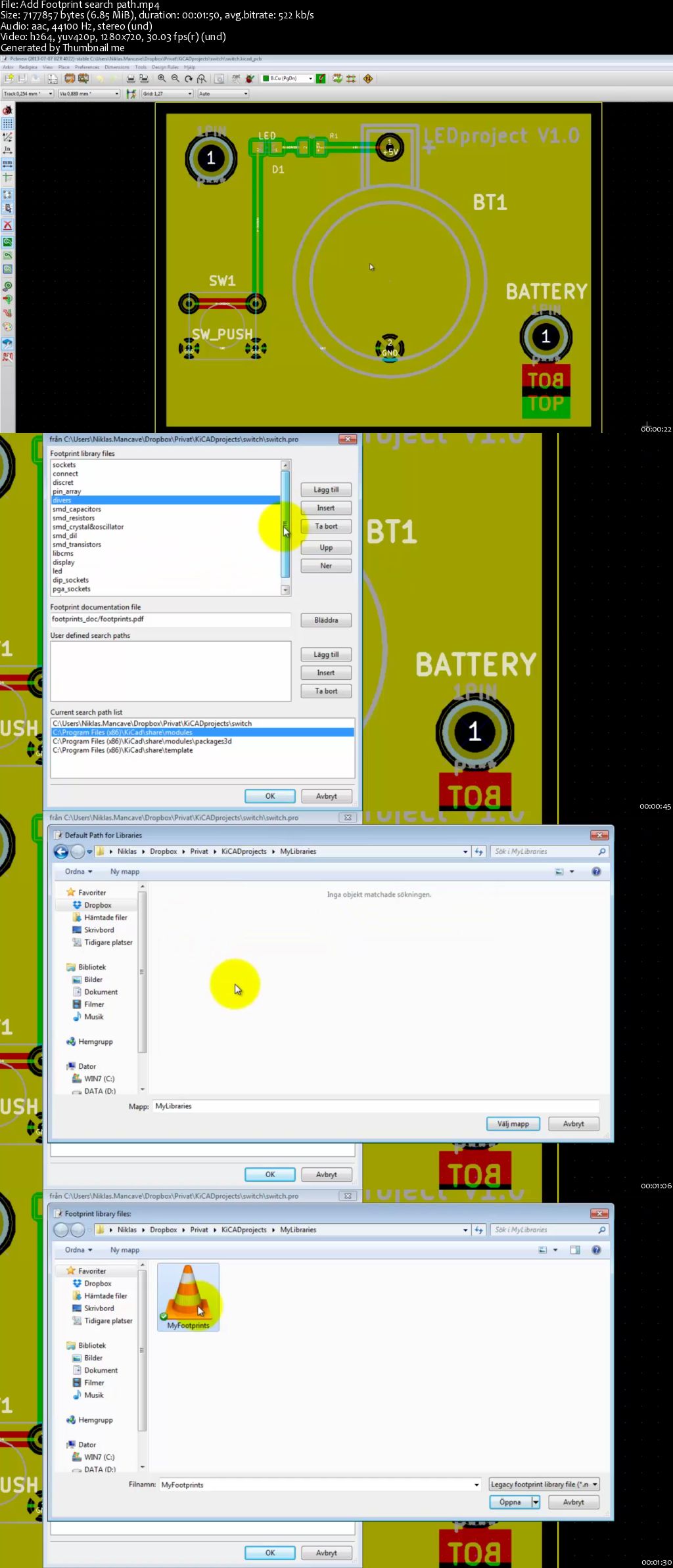Select smd_capacitors in footprint library list
Screen dimensions: 673x1568
166,509
